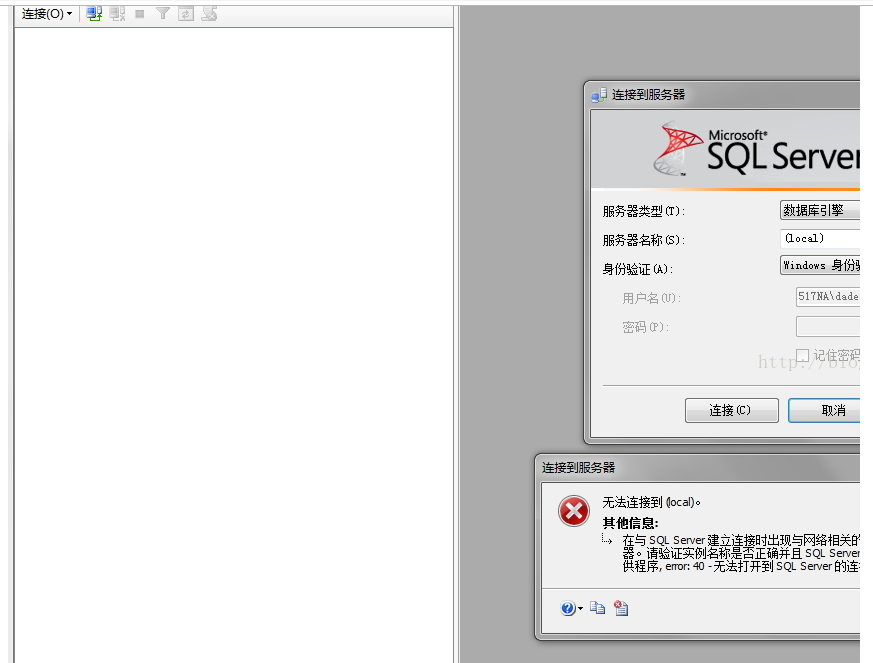
Task: Click the 用户名 field showing 517NA\dade
Action: coord(828,297)
